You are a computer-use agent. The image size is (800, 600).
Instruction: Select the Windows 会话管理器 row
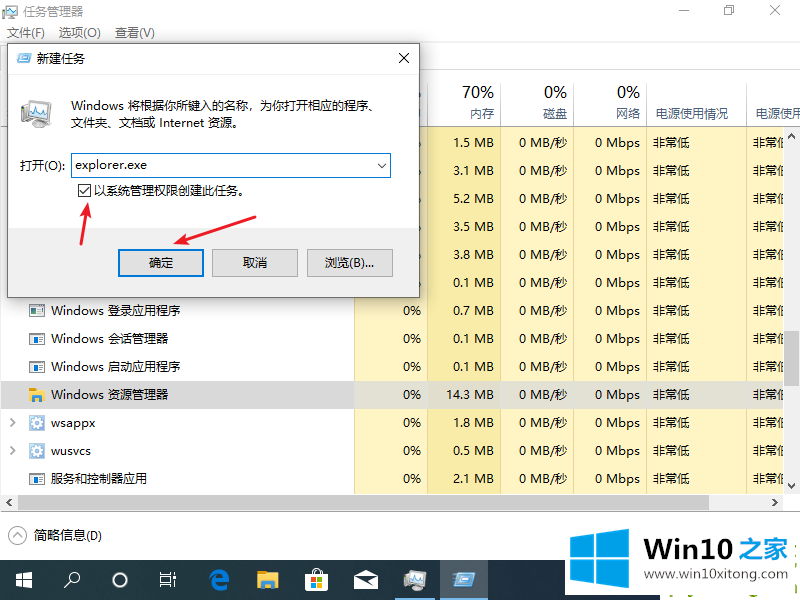(x=392, y=339)
